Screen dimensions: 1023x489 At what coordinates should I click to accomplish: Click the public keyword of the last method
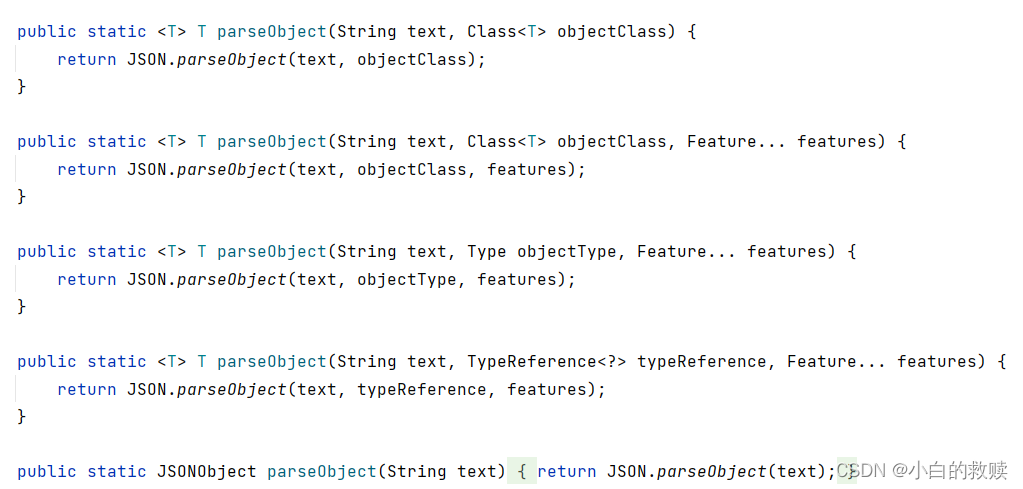tap(47, 471)
